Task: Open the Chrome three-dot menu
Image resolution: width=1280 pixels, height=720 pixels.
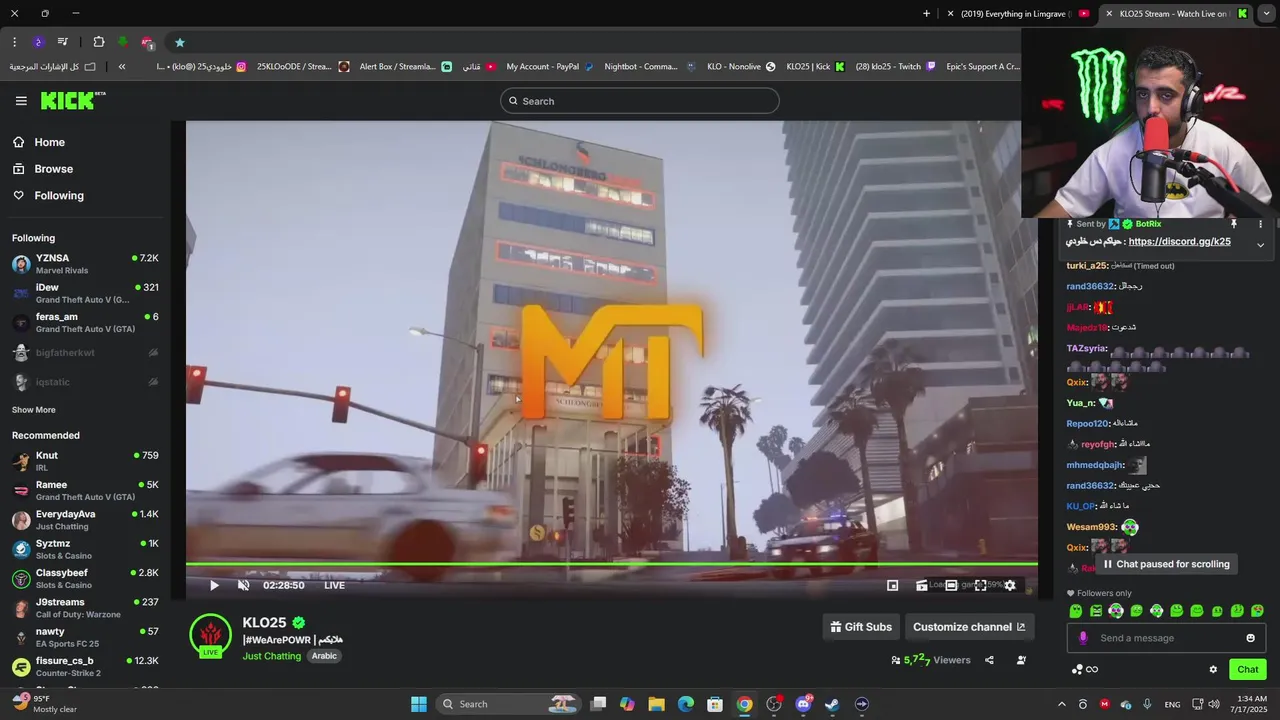Action: (x=14, y=42)
